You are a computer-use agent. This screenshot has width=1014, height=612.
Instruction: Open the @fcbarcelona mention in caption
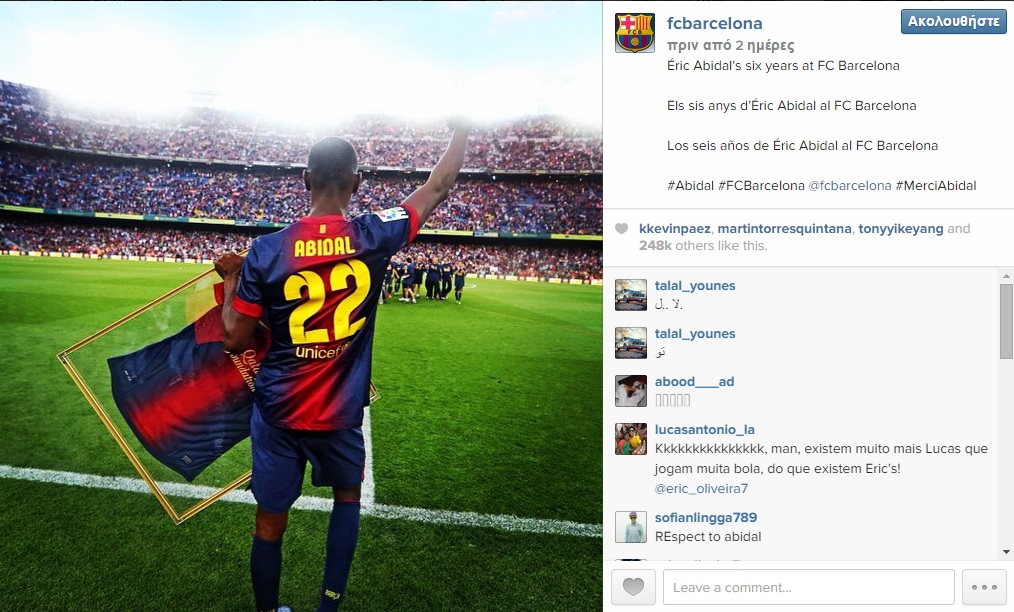(850, 186)
